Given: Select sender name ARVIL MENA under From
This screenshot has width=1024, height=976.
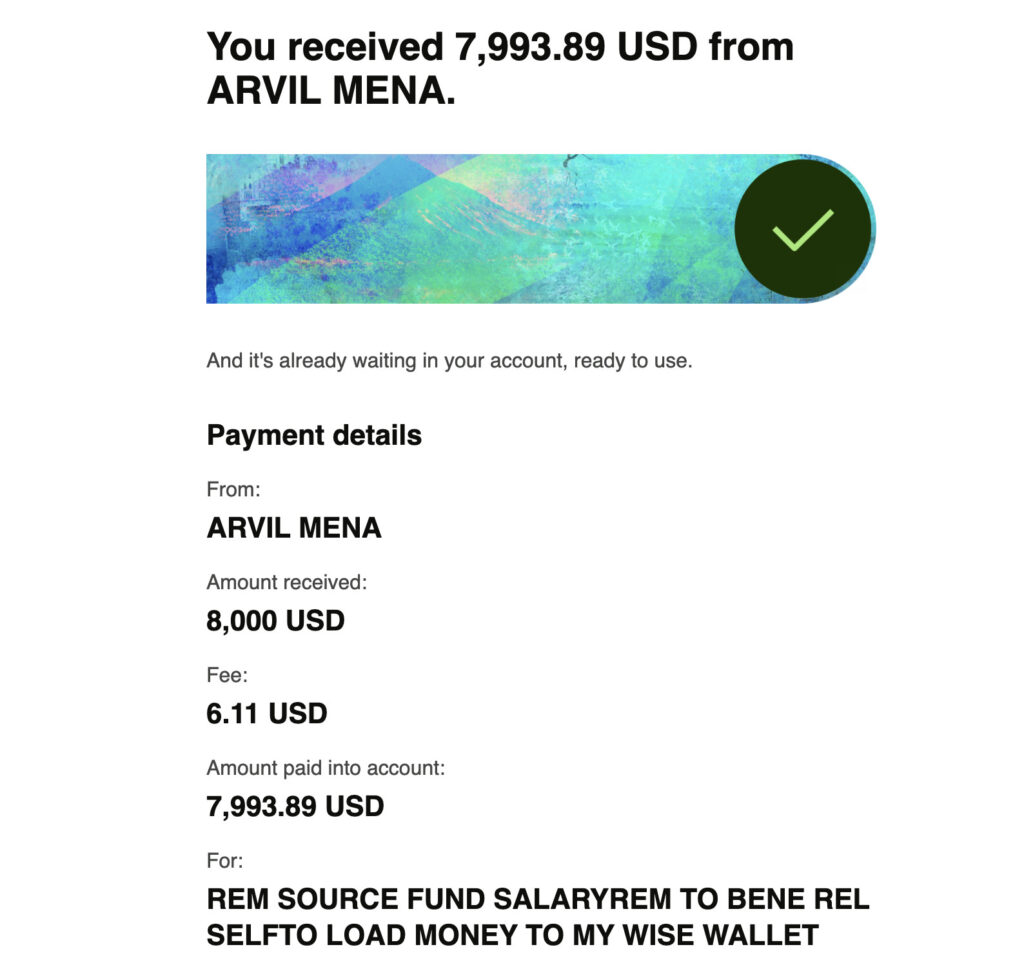Looking at the screenshot, I should [294, 528].
